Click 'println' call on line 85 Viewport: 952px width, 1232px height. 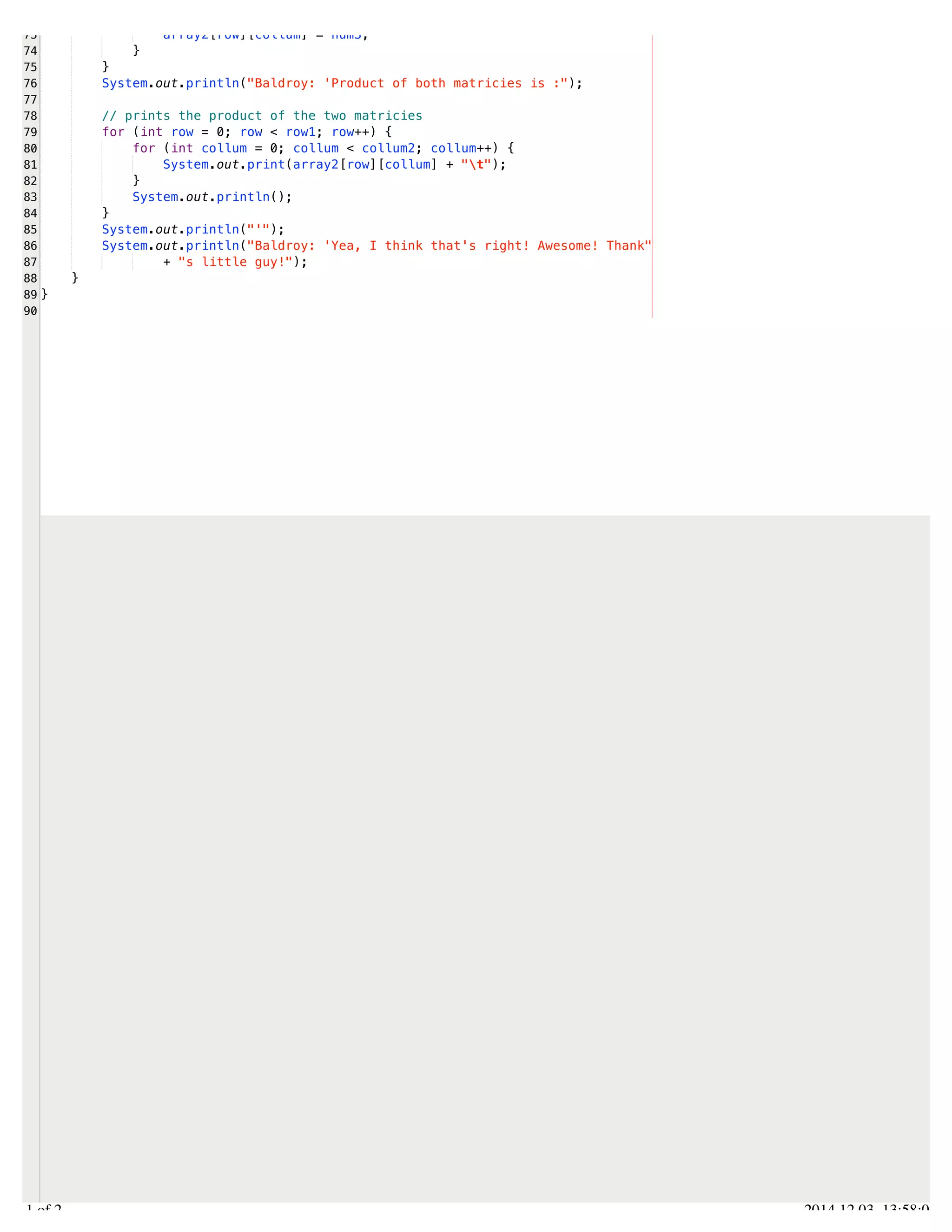[x=212, y=230]
